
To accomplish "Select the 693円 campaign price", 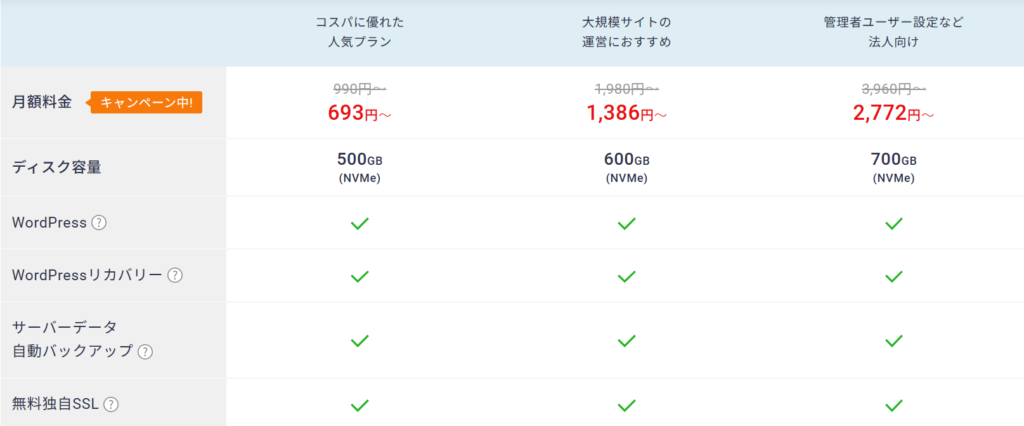I will (x=359, y=114).
